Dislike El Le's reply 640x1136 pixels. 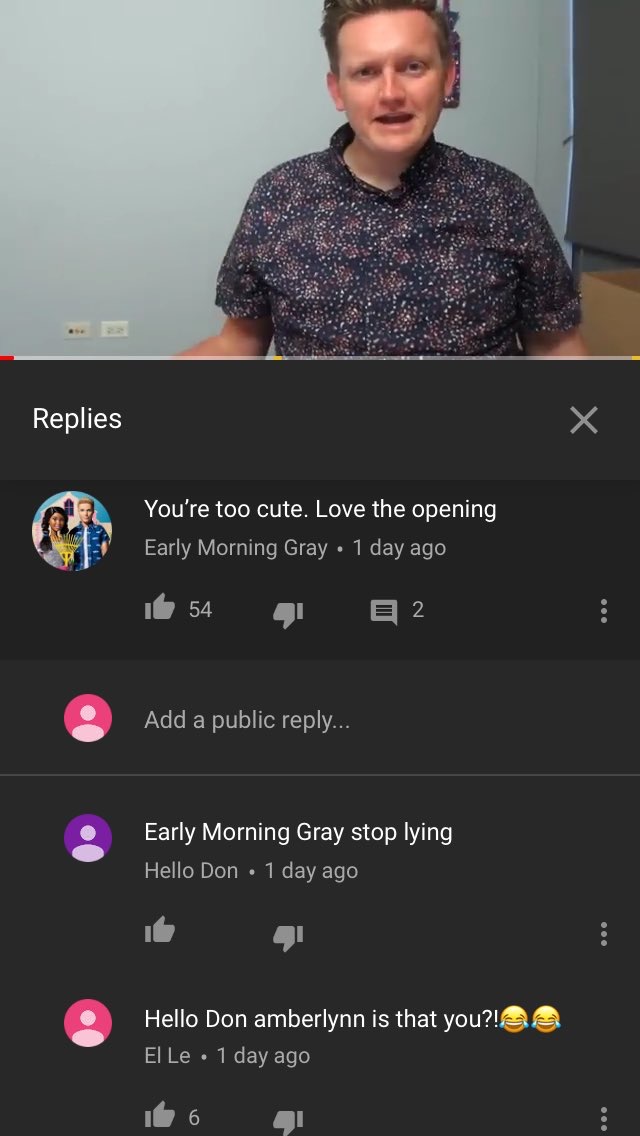point(288,1122)
